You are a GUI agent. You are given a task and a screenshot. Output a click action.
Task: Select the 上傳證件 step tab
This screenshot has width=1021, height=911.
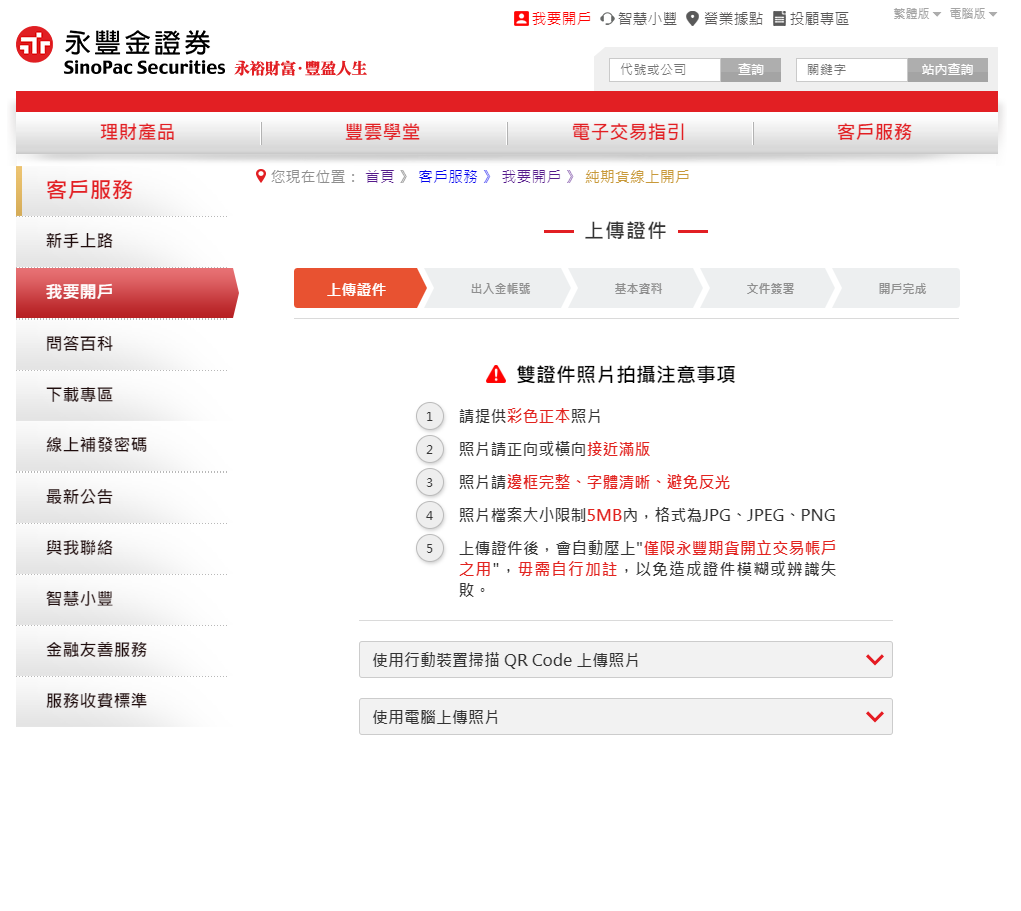[x=357, y=288]
